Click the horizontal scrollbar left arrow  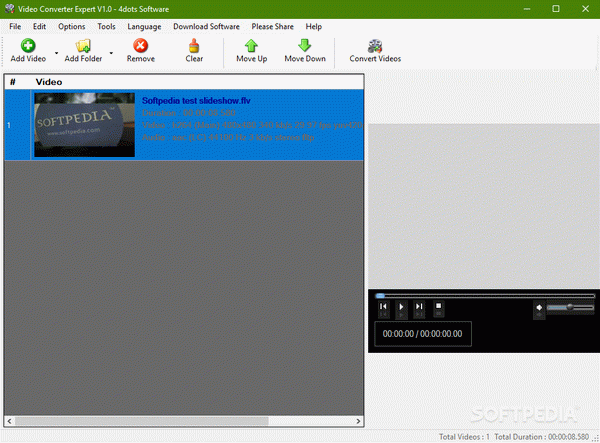9,421
